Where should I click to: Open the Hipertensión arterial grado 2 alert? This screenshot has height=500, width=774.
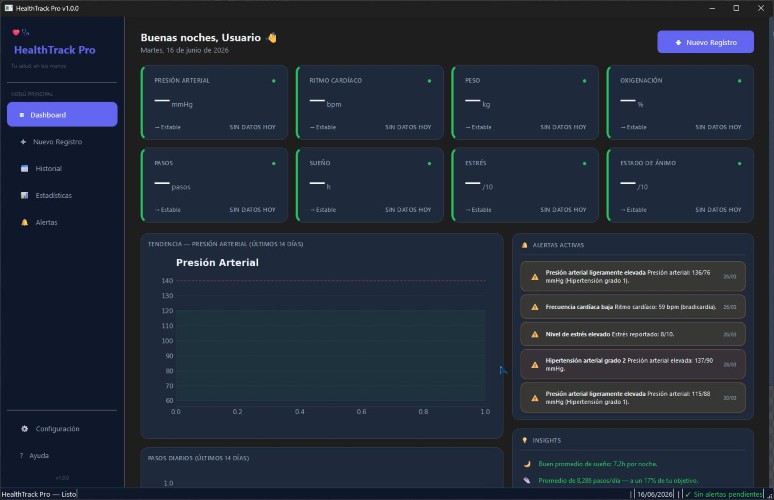coord(633,364)
